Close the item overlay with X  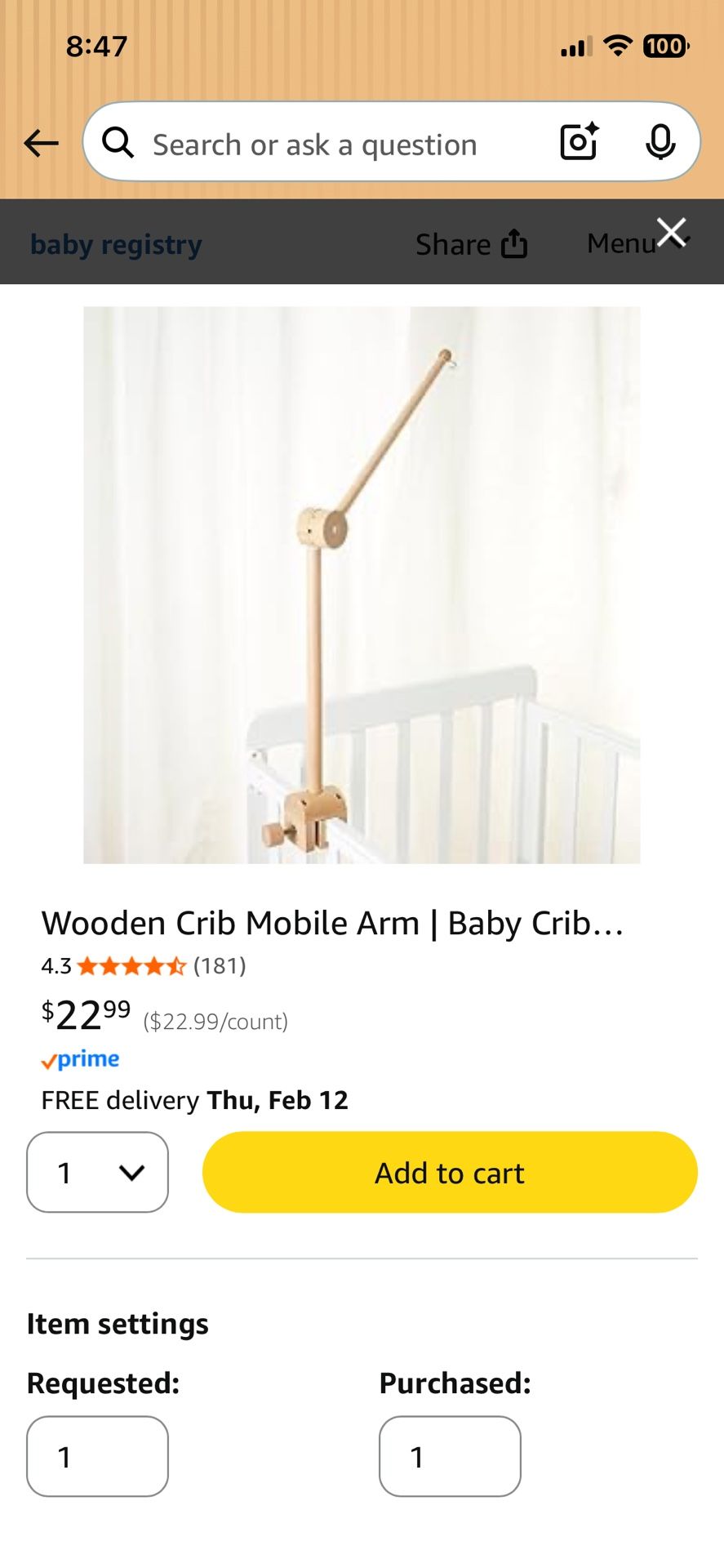coord(672,233)
